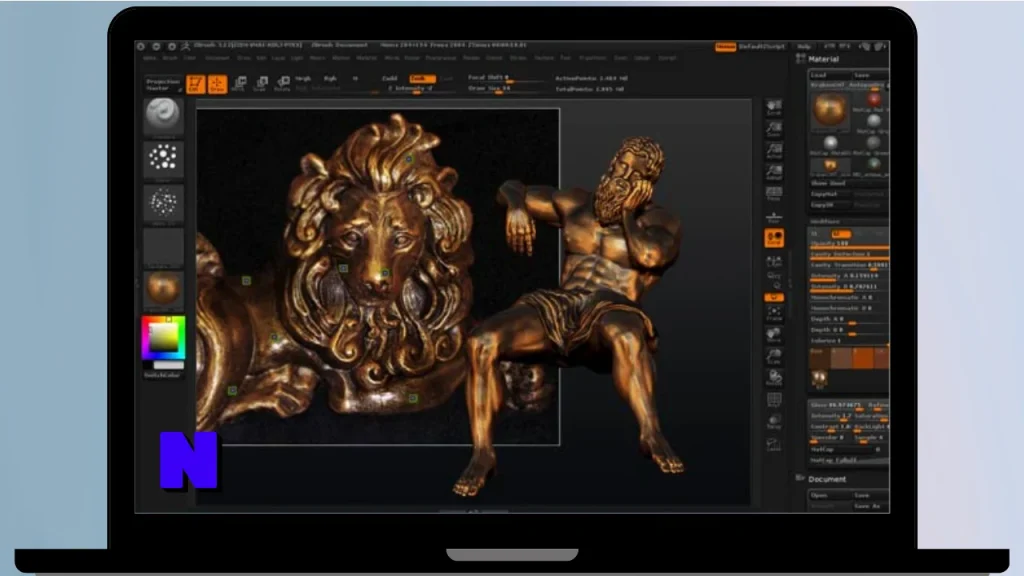
Task: Click the SwitchColor button
Action: pyautogui.click(x=162, y=376)
